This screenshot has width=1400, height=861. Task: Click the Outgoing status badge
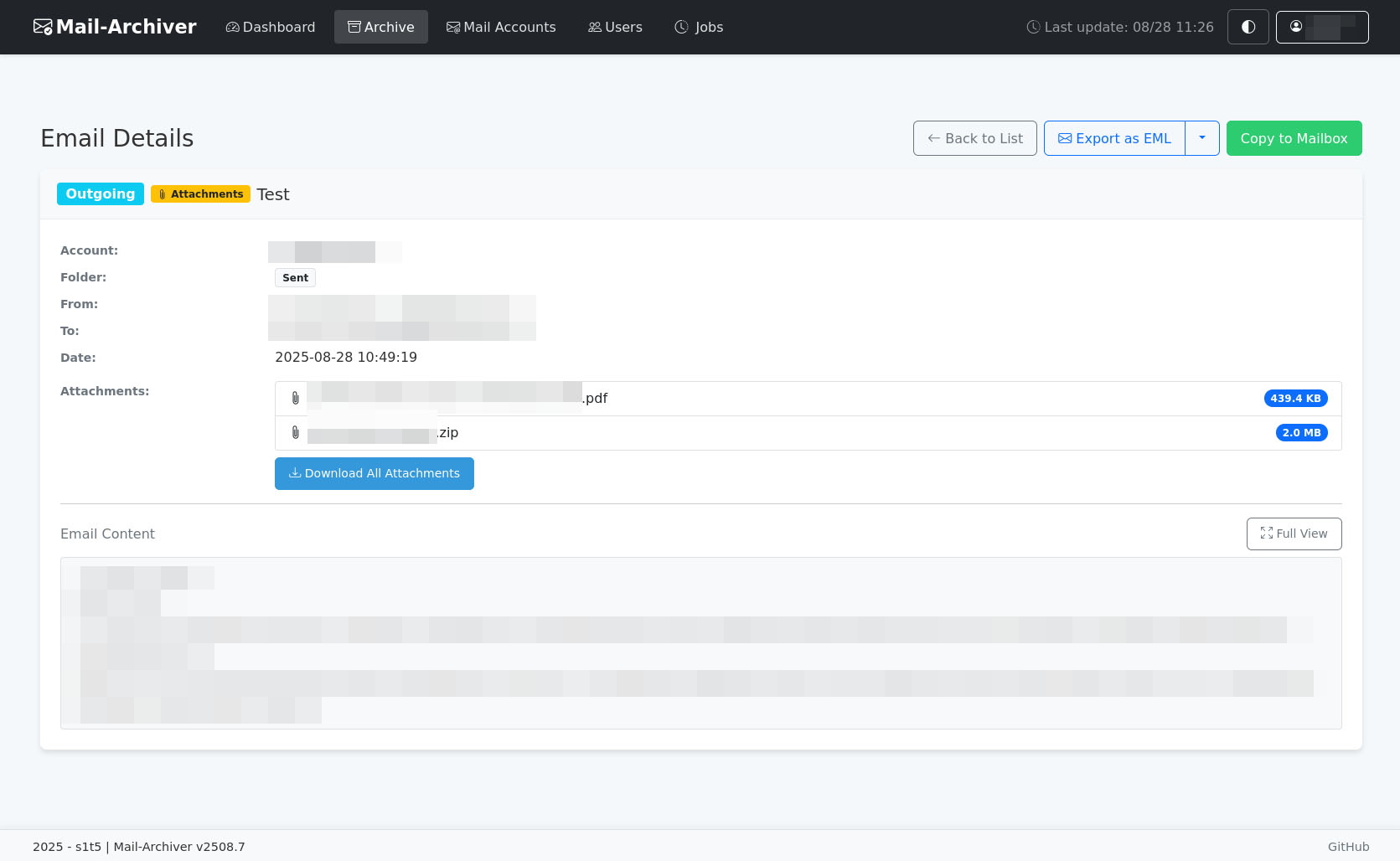point(100,193)
